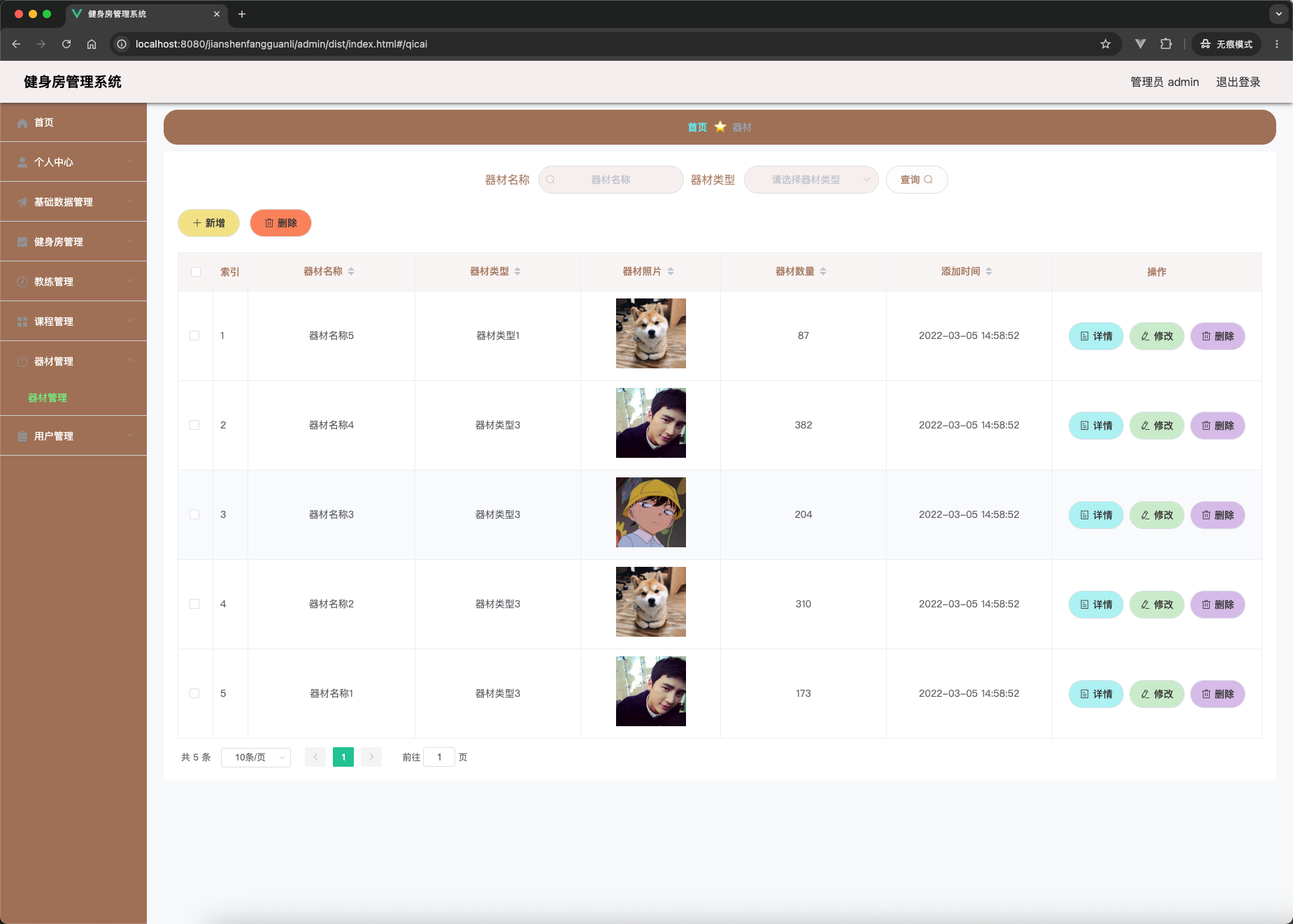Click the icon beside 健身房管理

coord(22,243)
